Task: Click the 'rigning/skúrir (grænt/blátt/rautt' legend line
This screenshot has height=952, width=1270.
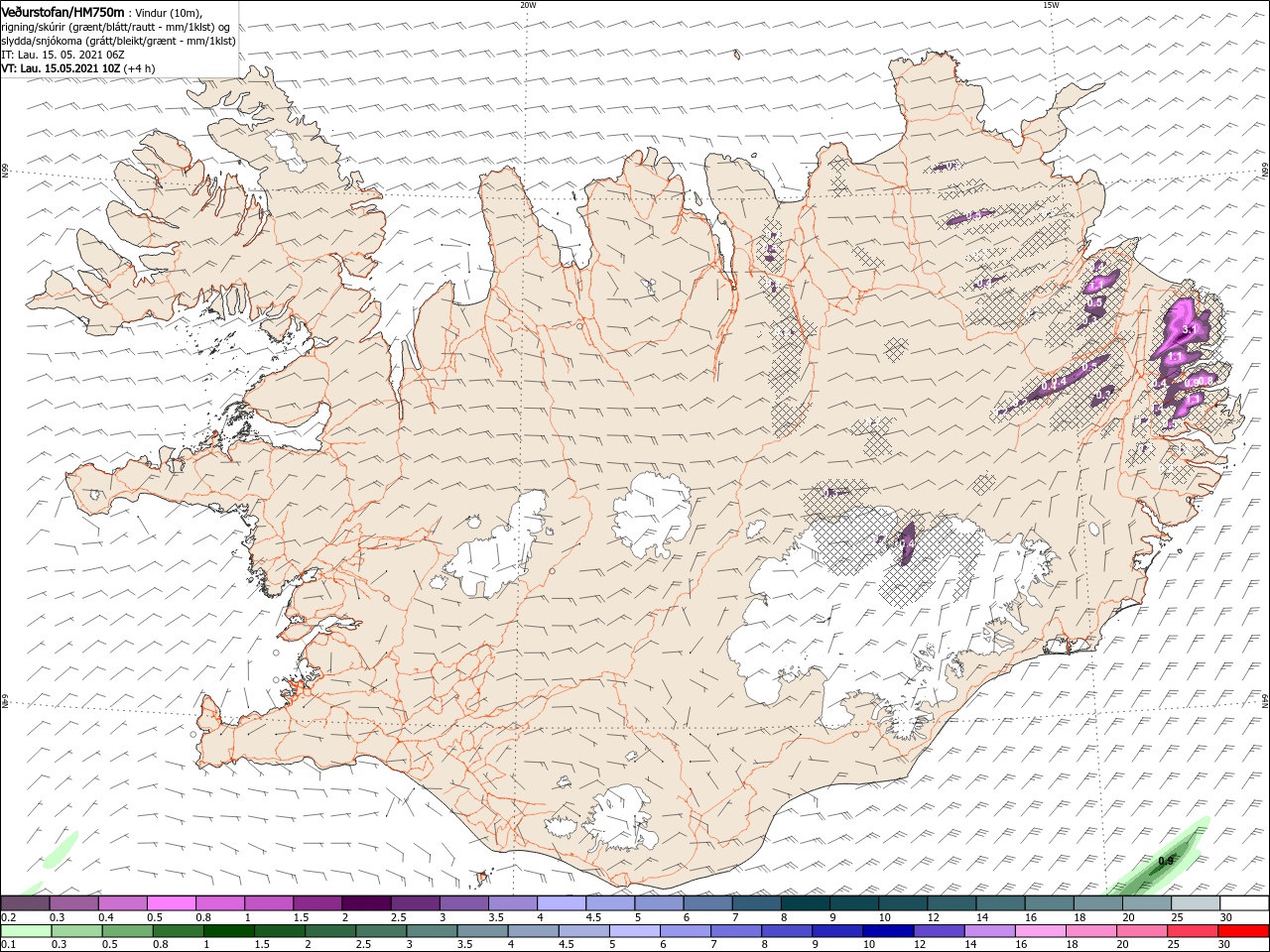Action: [115, 27]
